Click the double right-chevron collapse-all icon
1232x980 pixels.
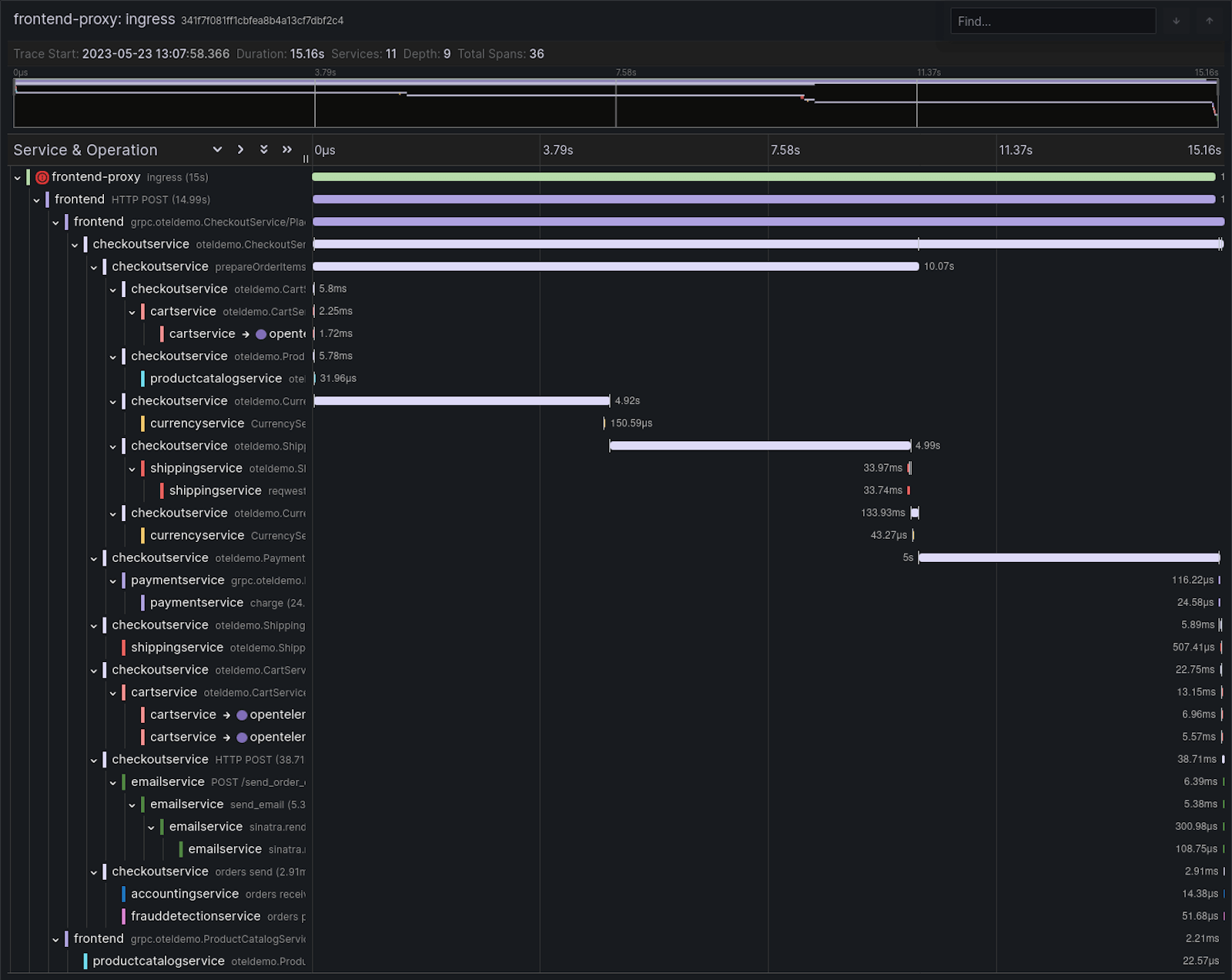[x=287, y=149]
